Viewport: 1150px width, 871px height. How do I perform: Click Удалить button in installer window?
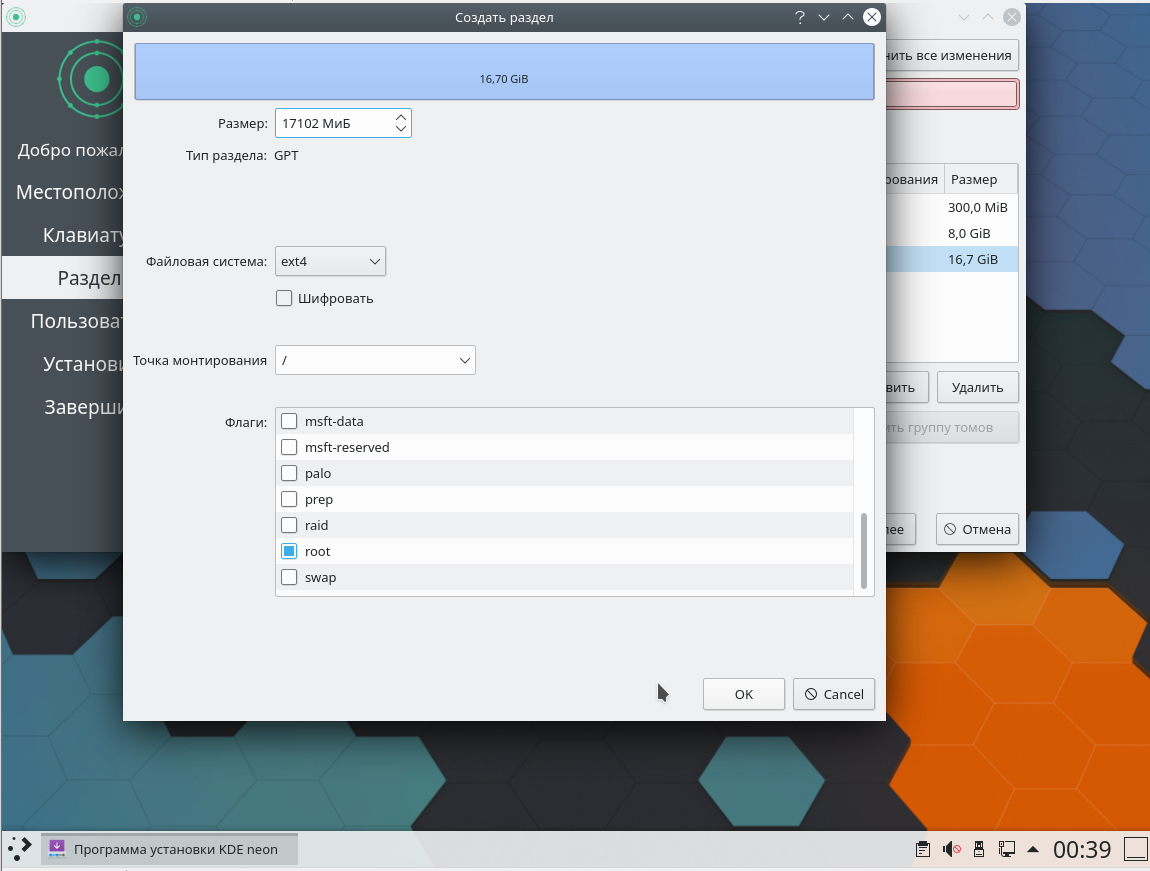coord(978,387)
